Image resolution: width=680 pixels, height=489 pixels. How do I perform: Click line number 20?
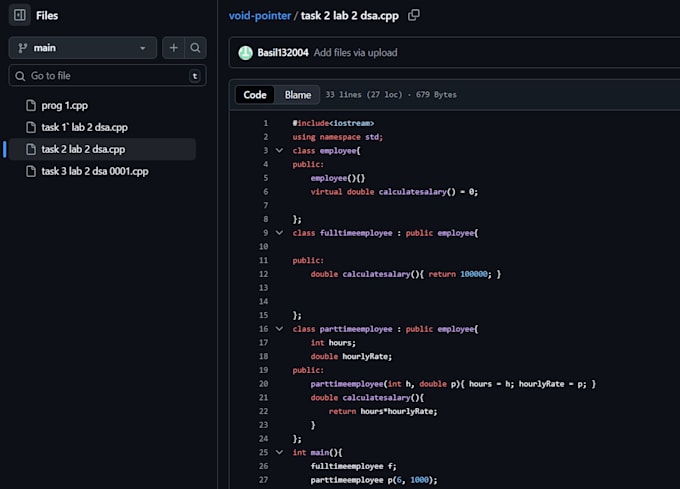pos(263,384)
